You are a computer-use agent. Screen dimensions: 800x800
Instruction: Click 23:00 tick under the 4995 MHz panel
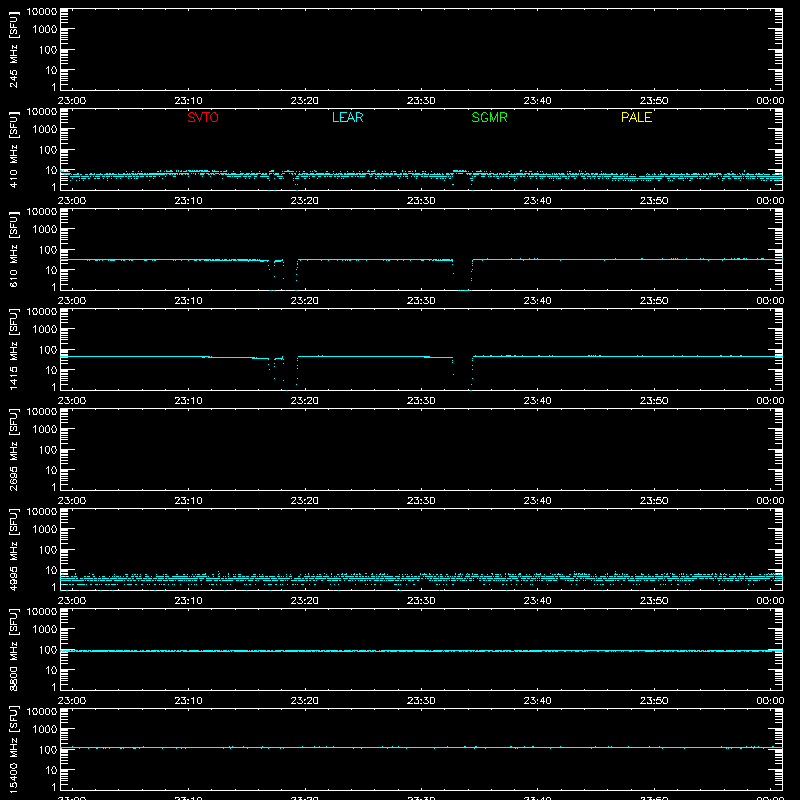pyautogui.click(x=72, y=601)
